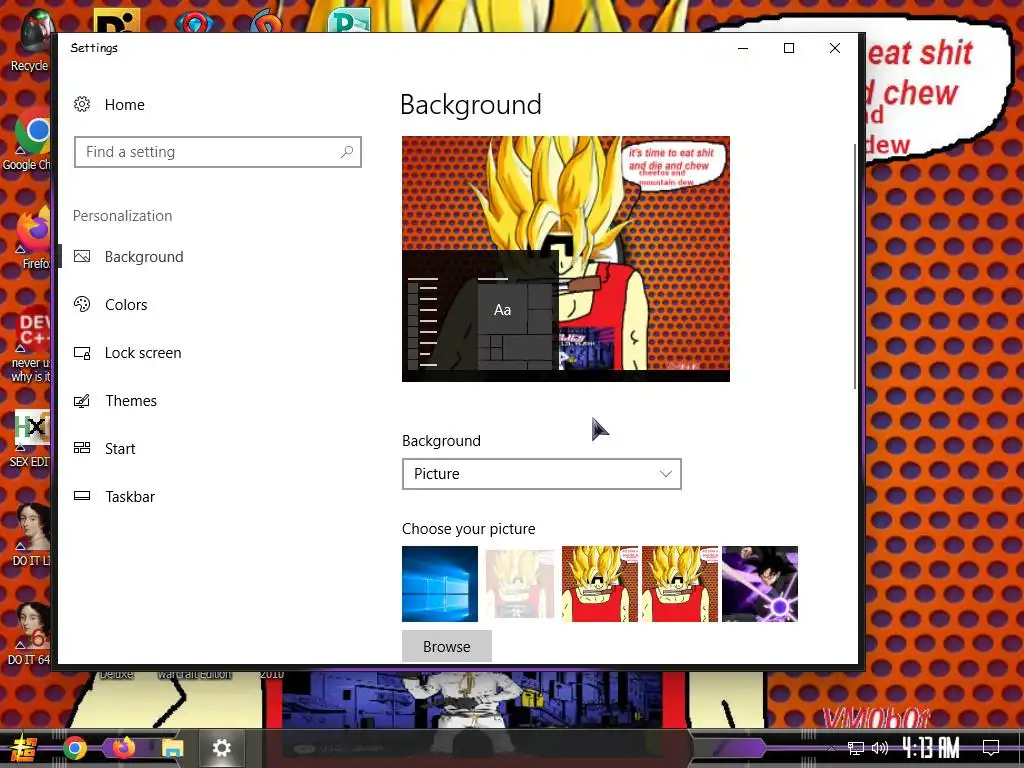Select the Google Chrome desktop shortcut
Screen dimensions: 1024x768
27,139
